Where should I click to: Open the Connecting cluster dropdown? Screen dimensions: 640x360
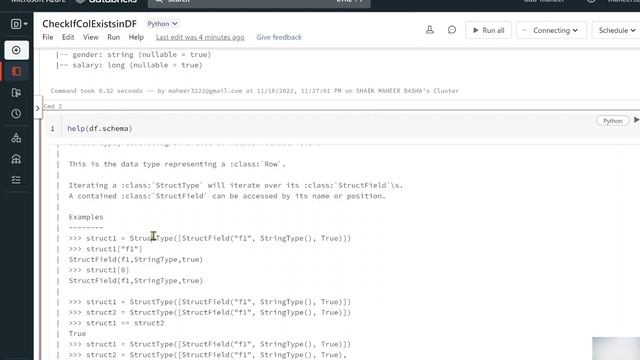[551, 30]
